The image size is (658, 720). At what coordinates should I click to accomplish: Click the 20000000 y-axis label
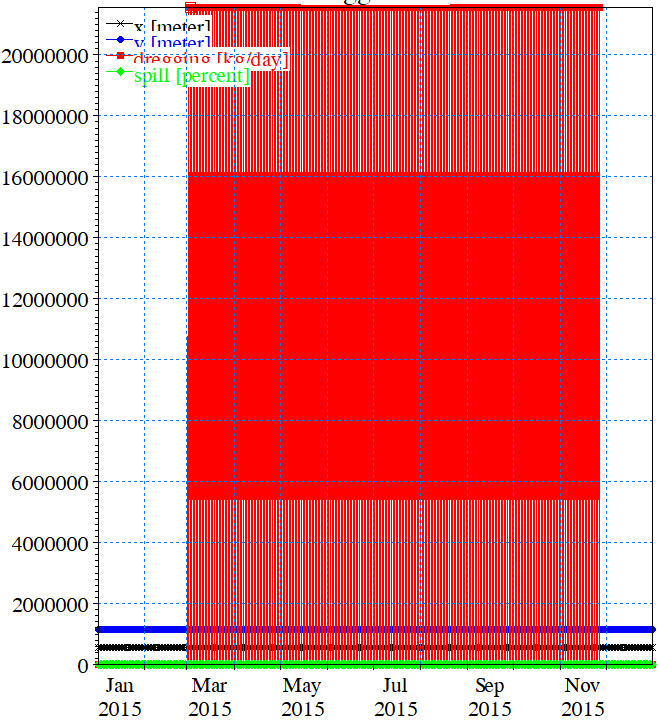(x=48, y=56)
